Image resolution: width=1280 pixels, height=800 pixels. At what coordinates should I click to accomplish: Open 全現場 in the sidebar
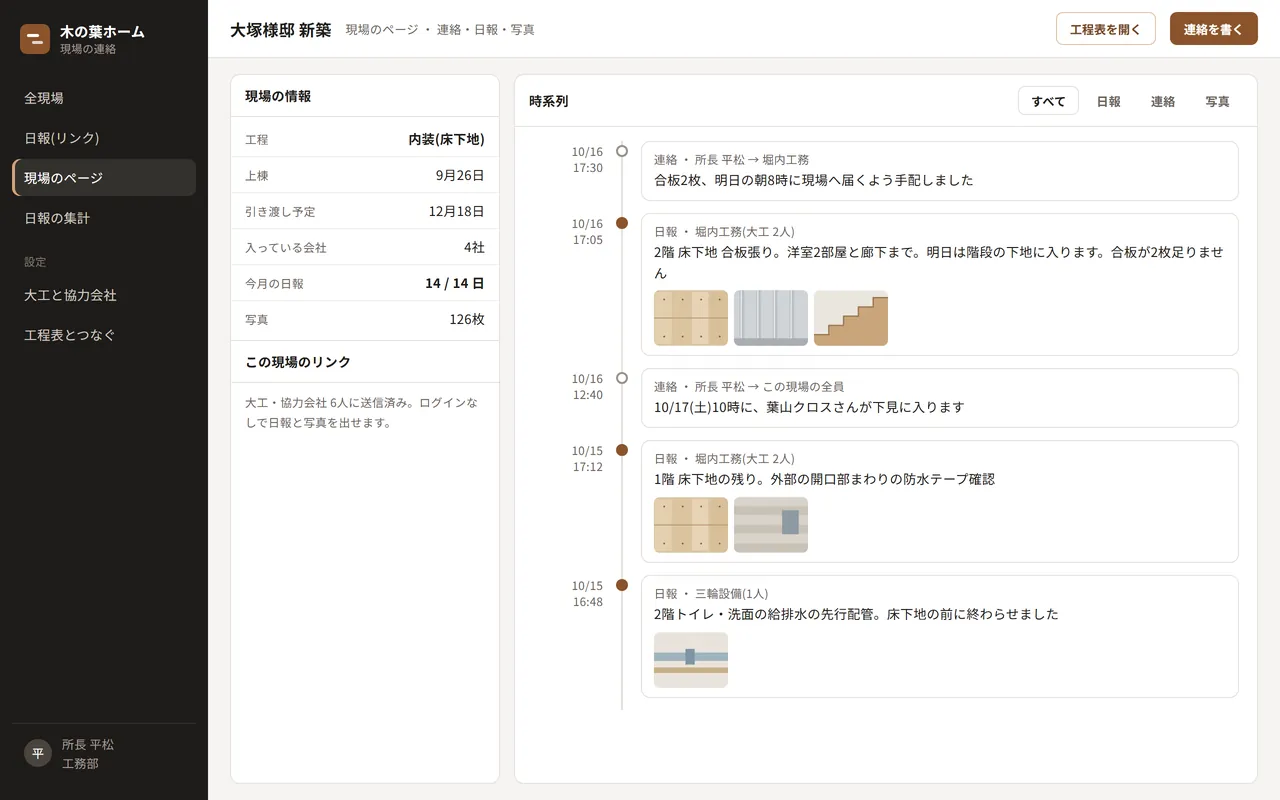[104, 98]
